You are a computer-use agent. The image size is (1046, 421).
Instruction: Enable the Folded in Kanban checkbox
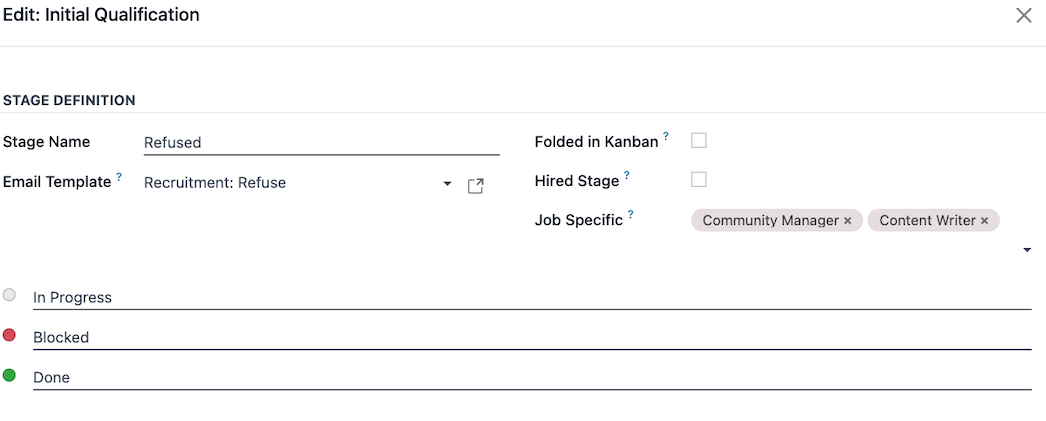pyautogui.click(x=699, y=140)
